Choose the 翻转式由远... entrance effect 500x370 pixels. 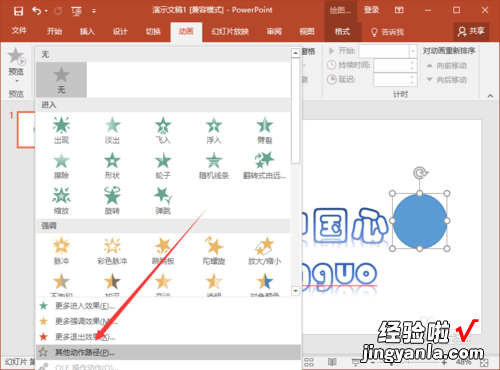coord(265,166)
